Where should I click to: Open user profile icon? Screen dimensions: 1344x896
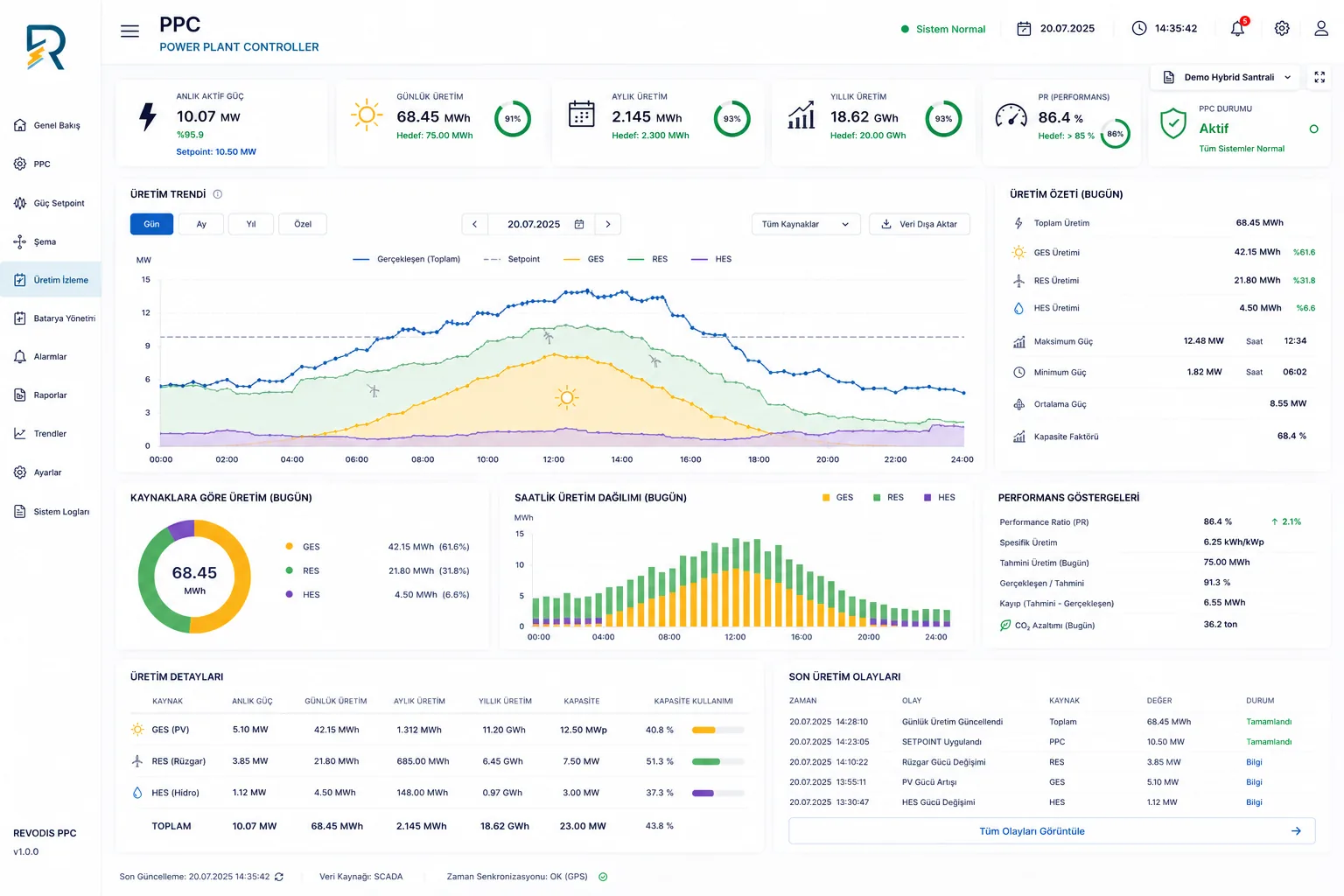[x=1321, y=28]
